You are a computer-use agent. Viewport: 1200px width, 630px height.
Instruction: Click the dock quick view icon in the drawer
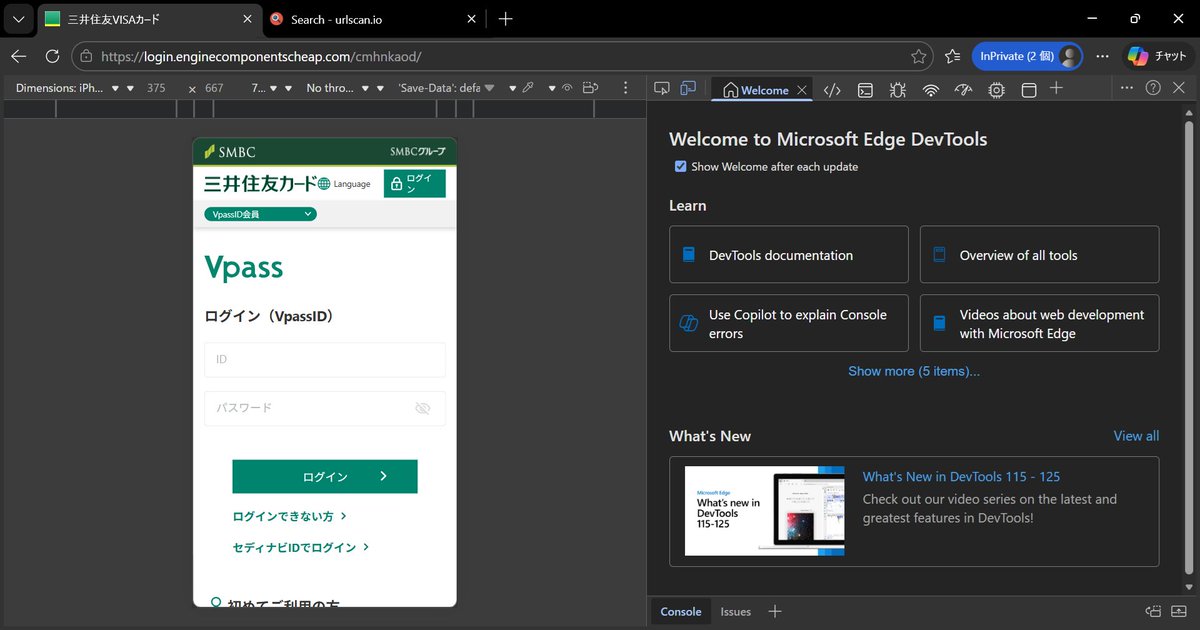point(1153,611)
